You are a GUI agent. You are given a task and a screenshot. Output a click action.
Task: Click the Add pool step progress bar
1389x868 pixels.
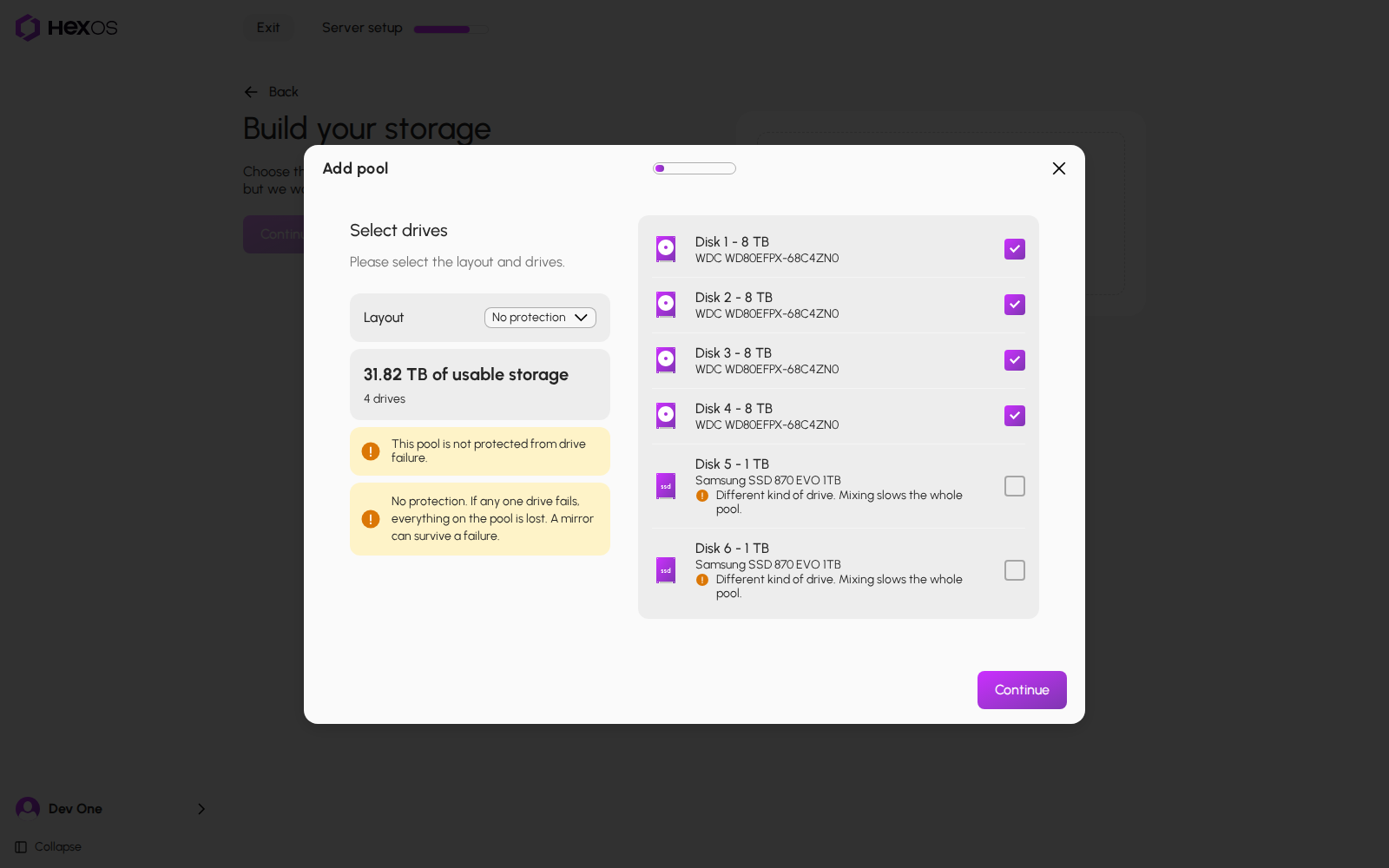click(694, 168)
